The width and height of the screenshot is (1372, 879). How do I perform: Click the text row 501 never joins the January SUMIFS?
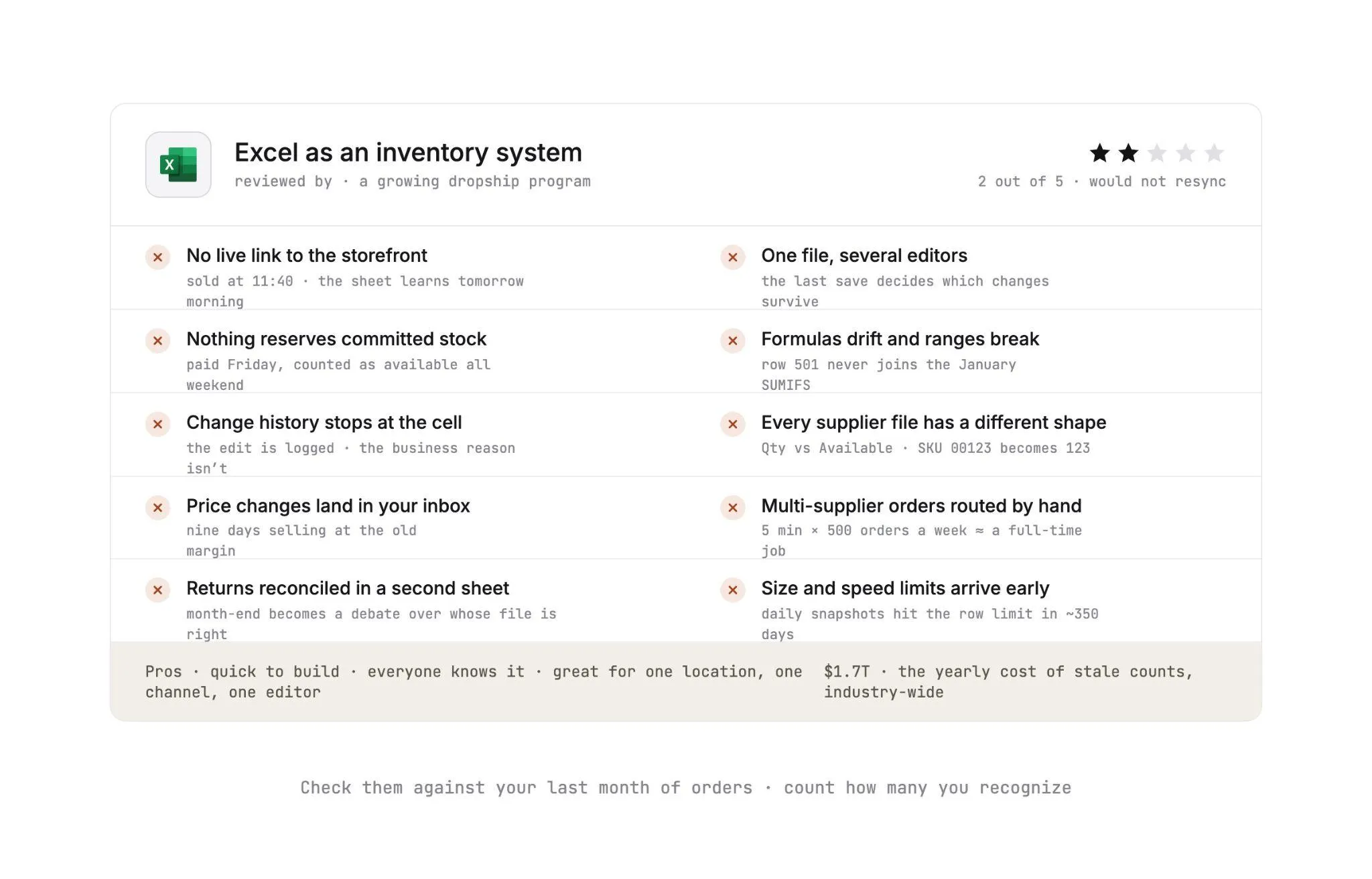888,375
